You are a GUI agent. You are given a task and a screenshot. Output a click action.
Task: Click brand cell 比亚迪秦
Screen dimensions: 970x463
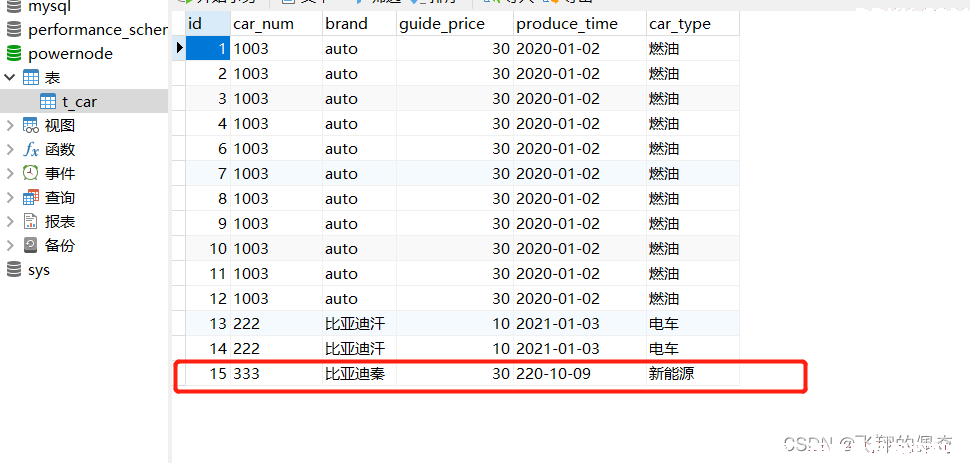click(x=359, y=373)
